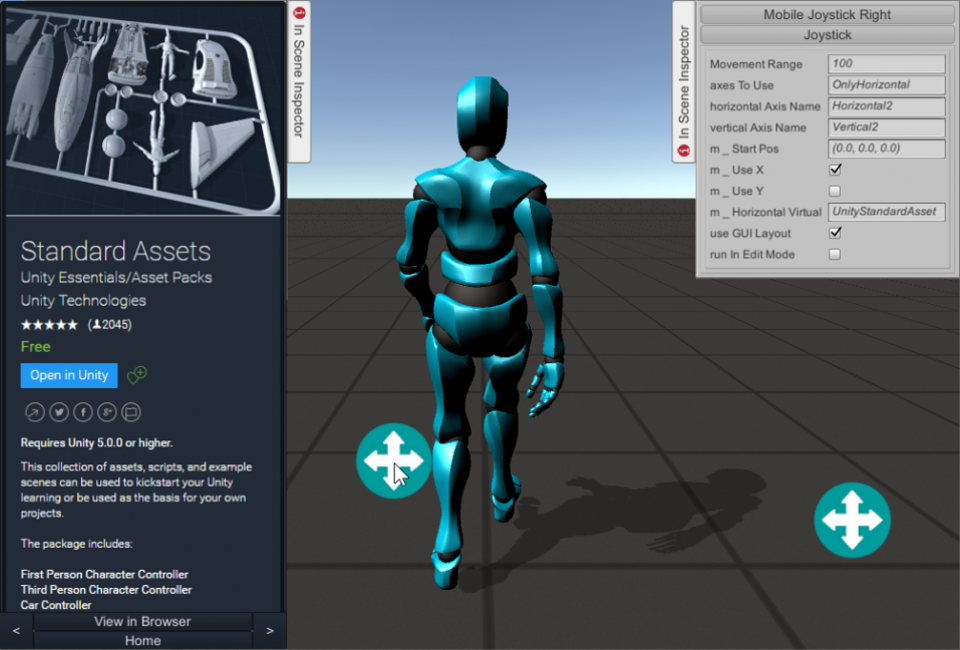Viewport: 960px width, 650px height.
Task: Open Unity Essentials/Asset Packs category link
Action: 116,277
